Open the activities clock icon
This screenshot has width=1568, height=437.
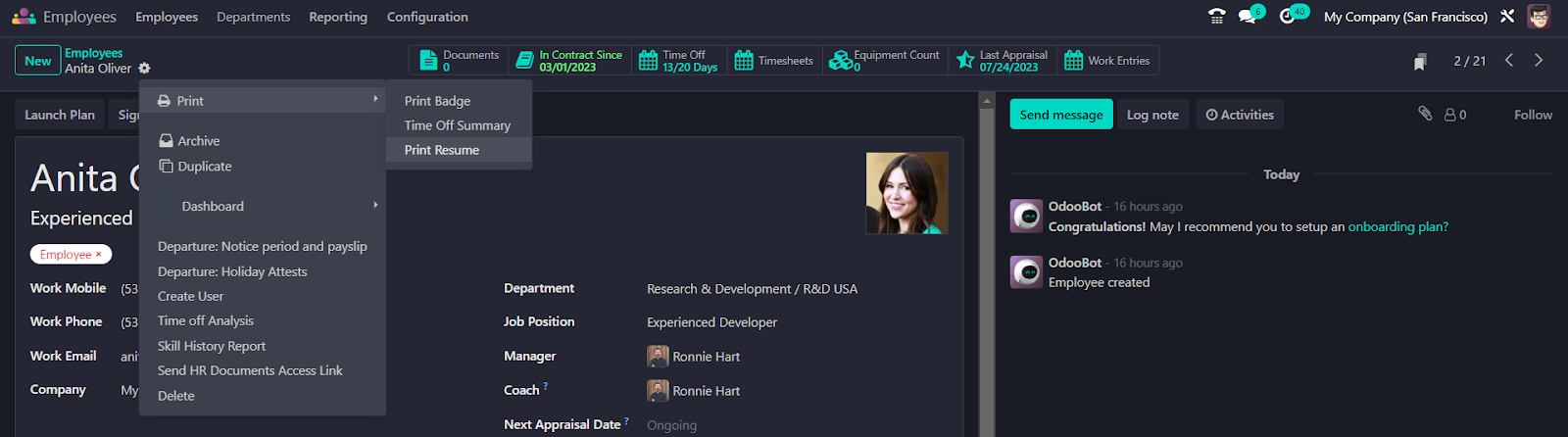pyautogui.click(x=1288, y=17)
